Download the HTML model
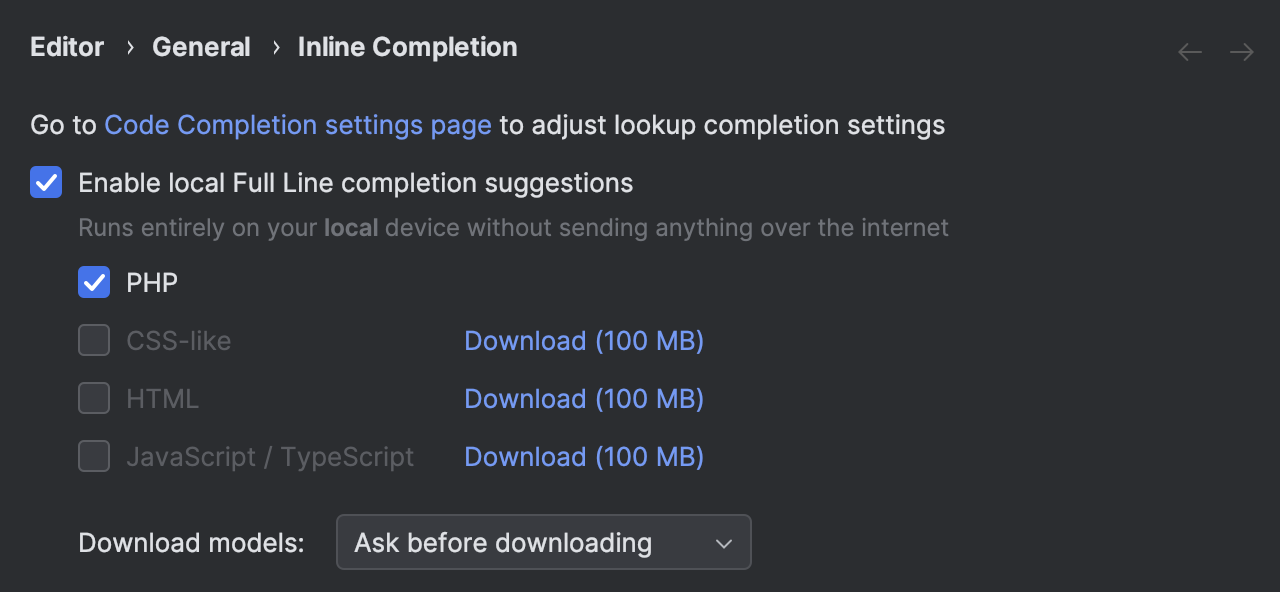Image resolution: width=1280 pixels, height=592 pixels. (x=583, y=399)
